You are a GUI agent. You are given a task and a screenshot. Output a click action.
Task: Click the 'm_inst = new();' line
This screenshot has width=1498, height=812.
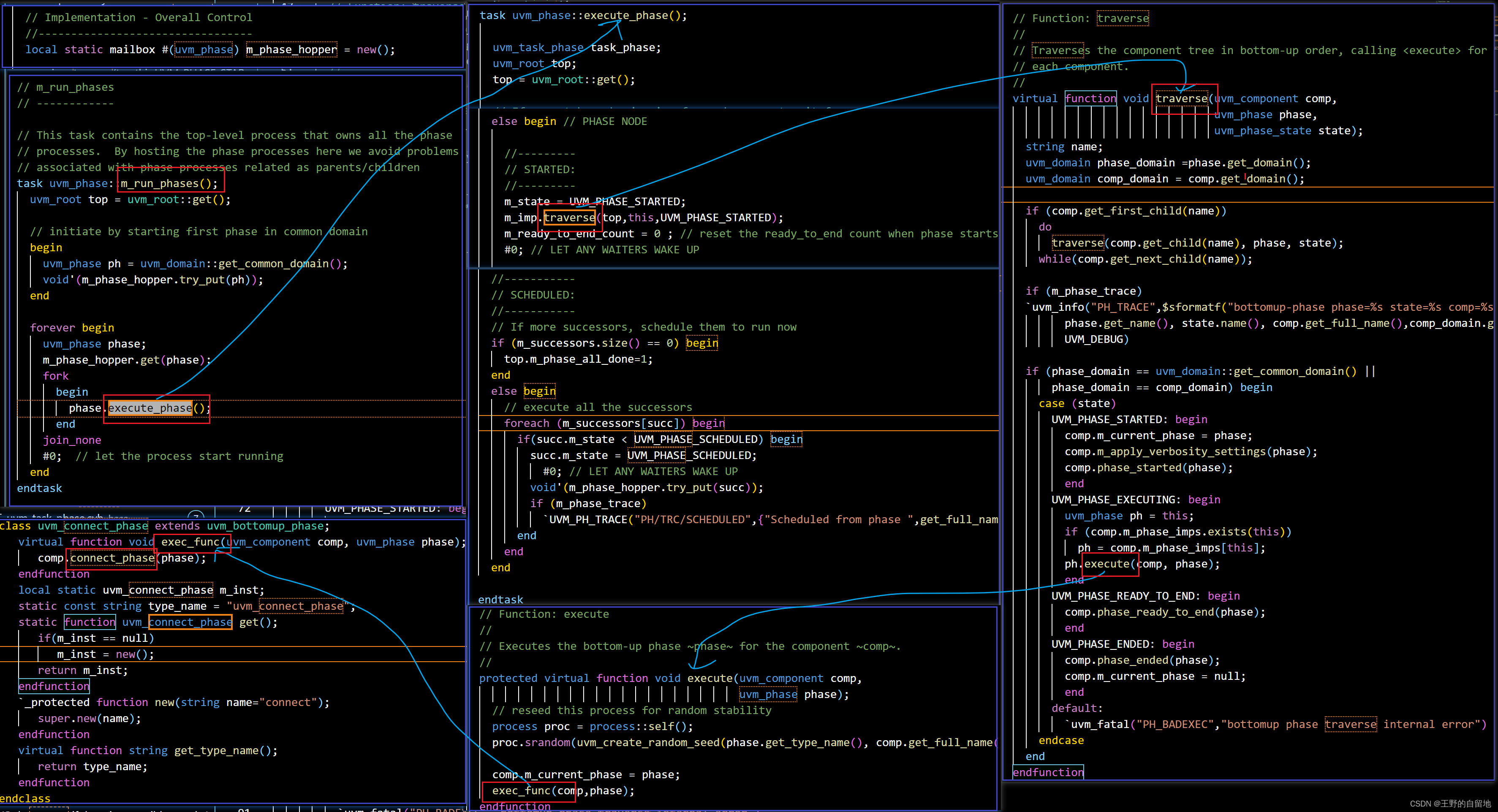pyautogui.click(x=105, y=654)
